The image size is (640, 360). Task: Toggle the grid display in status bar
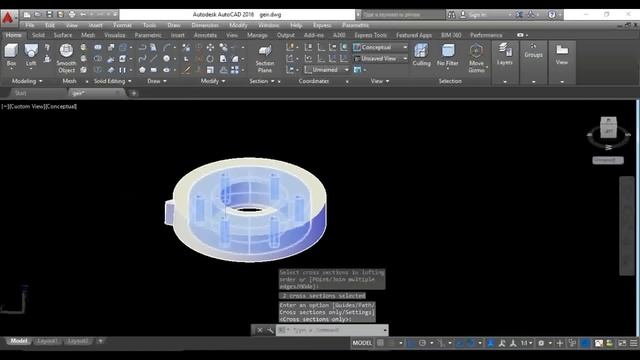point(380,343)
